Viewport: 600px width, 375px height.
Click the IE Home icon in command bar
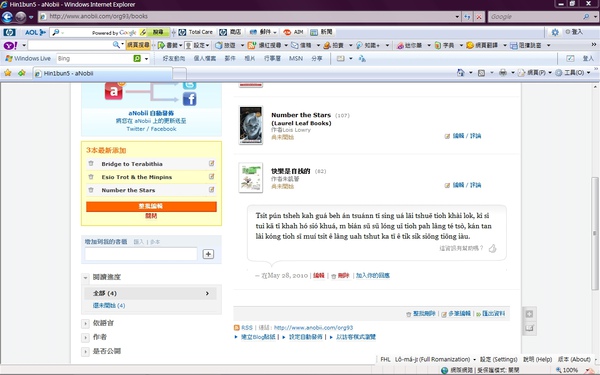(461, 73)
